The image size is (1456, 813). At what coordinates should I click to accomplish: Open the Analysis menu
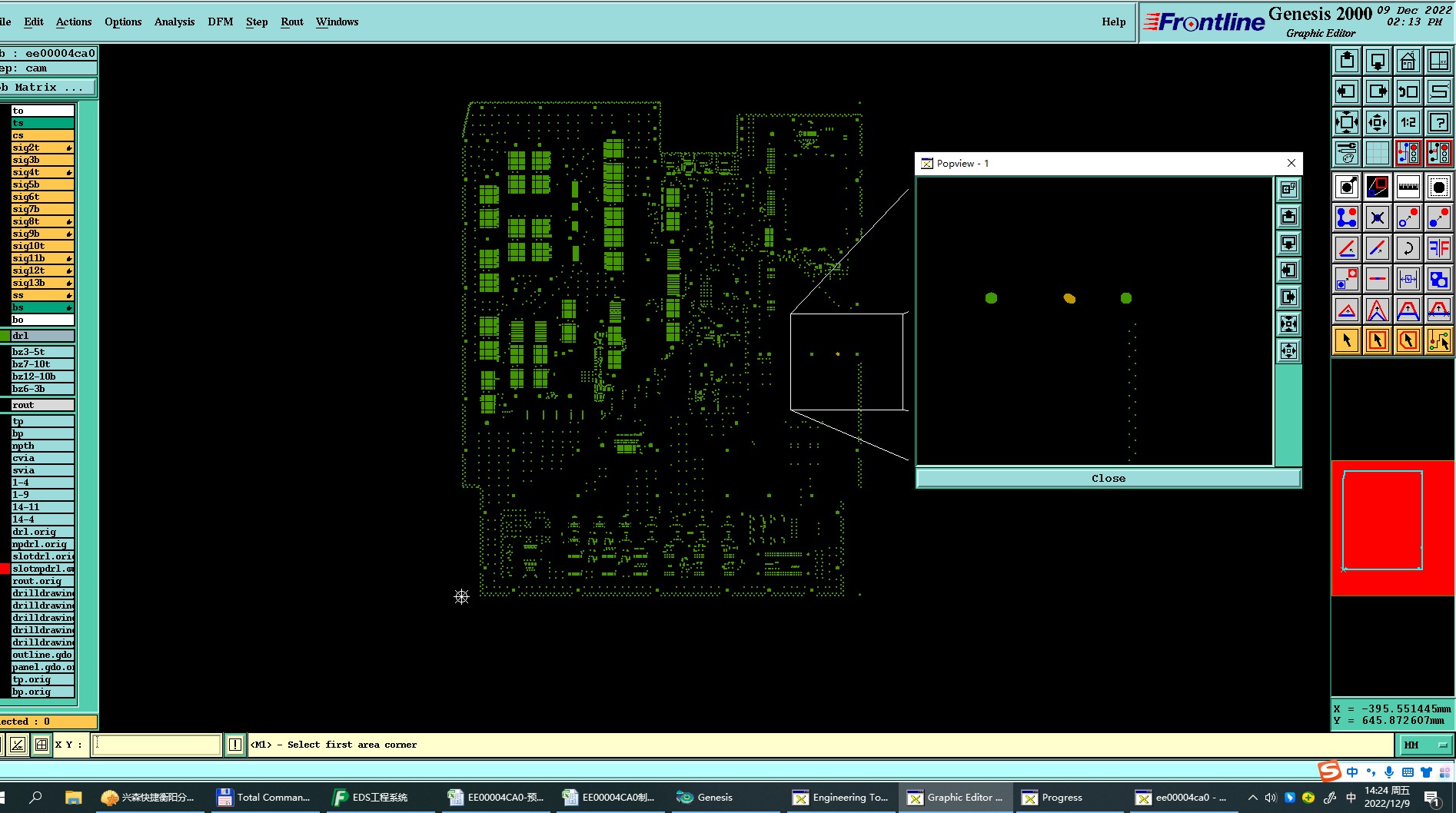(x=175, y=22)
